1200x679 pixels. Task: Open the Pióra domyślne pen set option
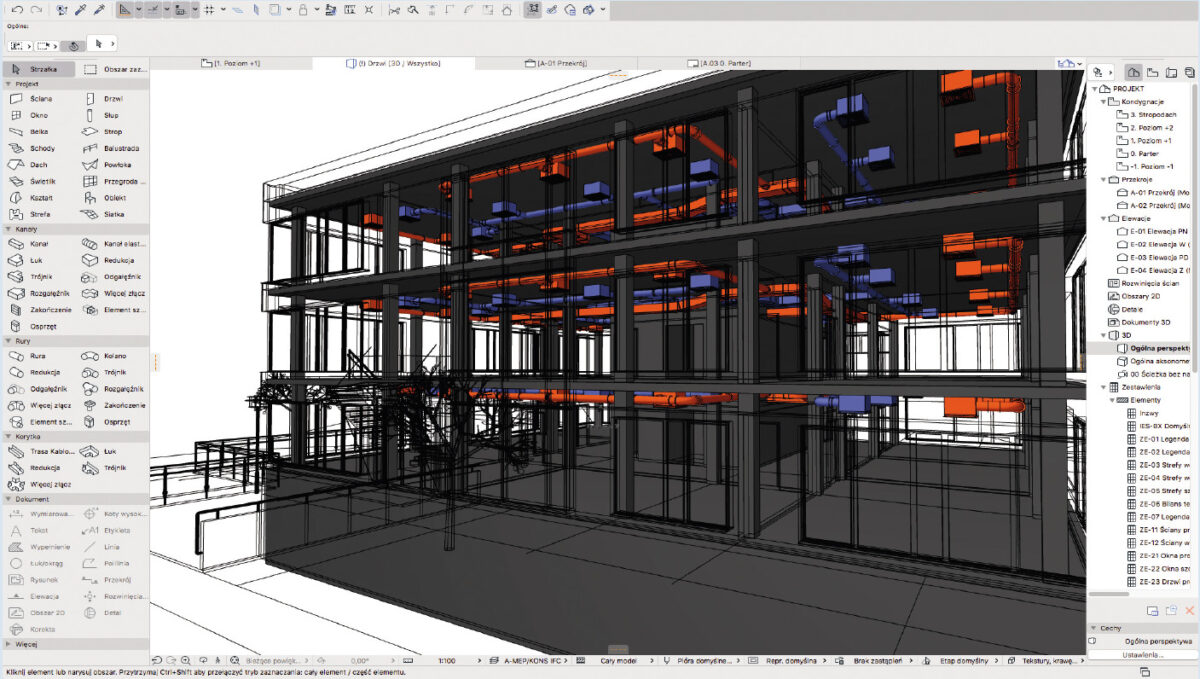click(x=704, y=661)
